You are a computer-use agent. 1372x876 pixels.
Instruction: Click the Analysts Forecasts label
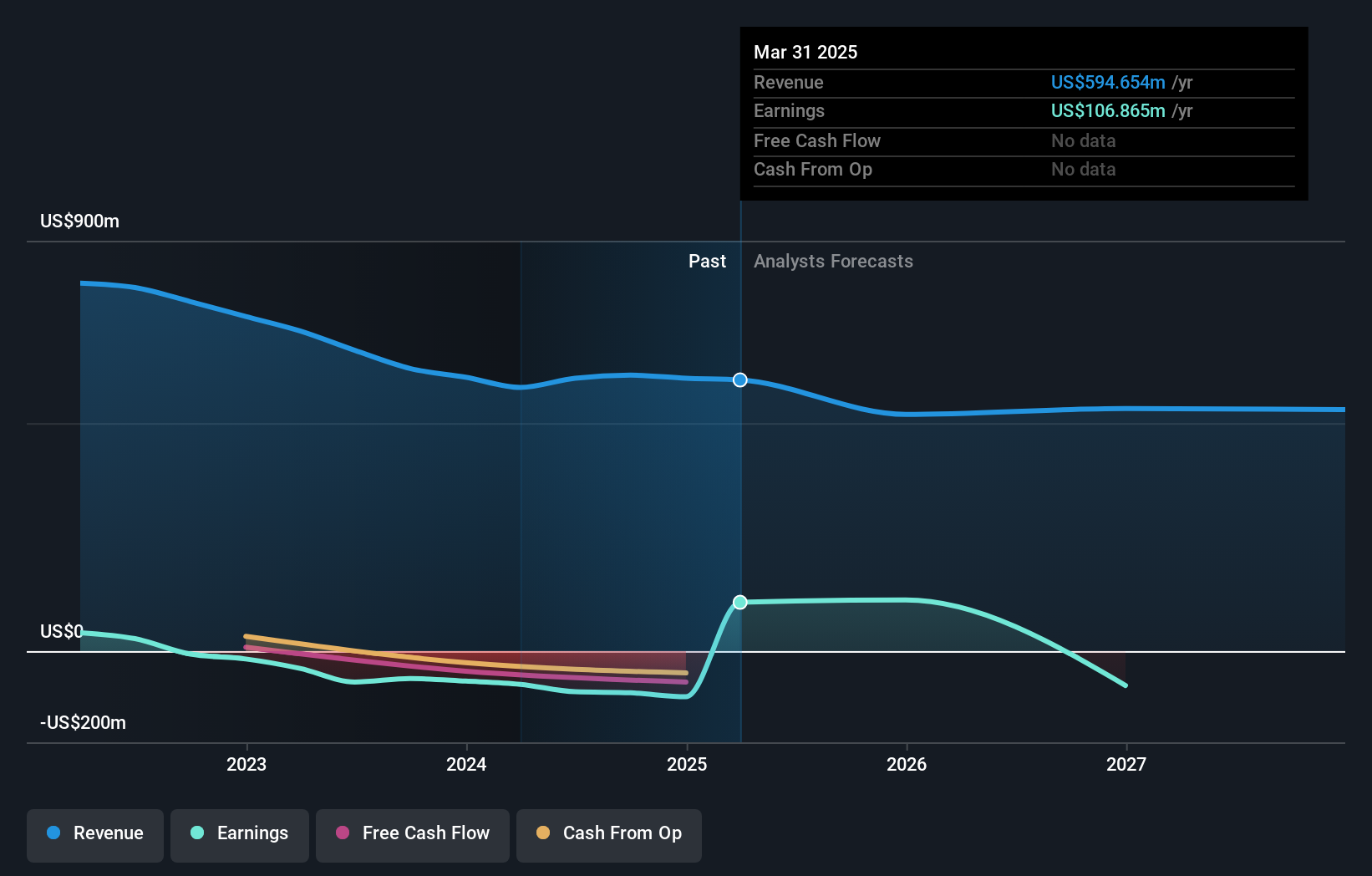coord(833,262)
